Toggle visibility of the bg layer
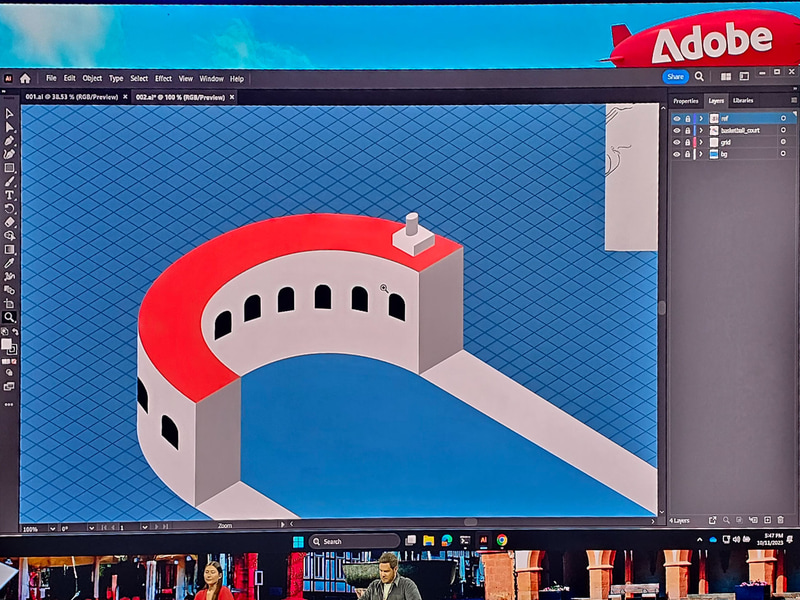Viewport: 800px width, 600px height. [x=677, y=153]
